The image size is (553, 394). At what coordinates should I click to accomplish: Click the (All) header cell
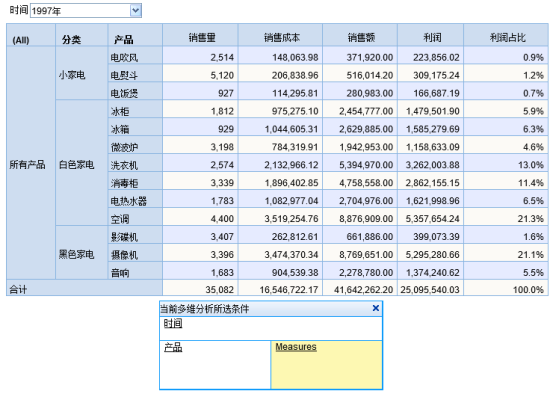31,35
